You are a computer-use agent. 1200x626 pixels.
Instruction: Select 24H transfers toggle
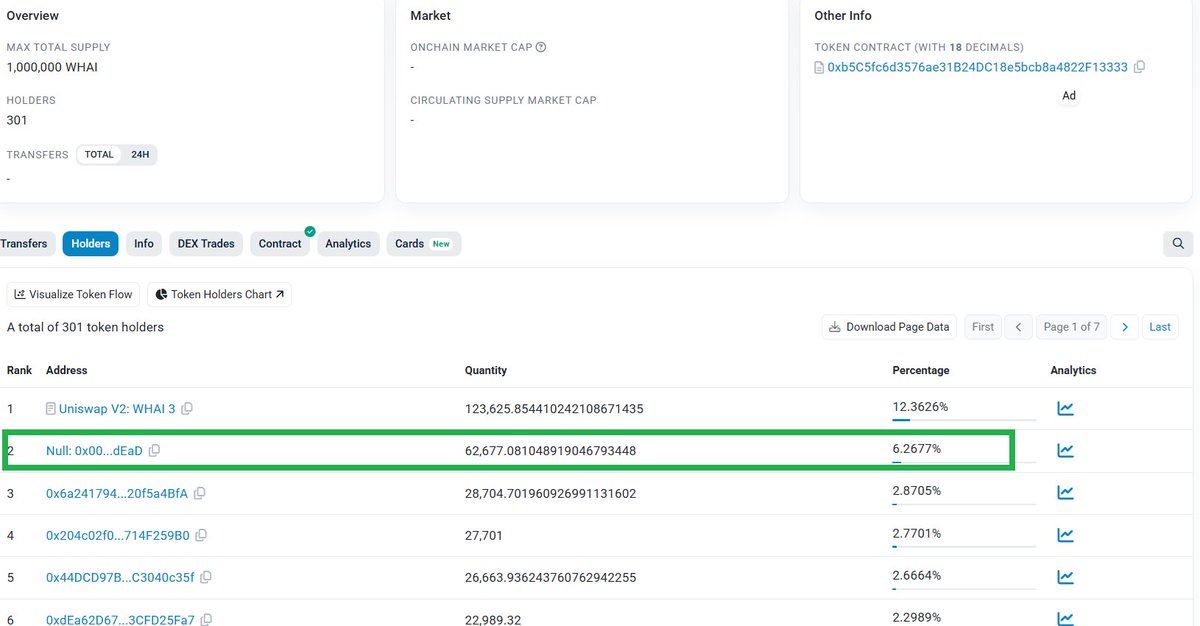pyautogui.click(x=140, y=155)
